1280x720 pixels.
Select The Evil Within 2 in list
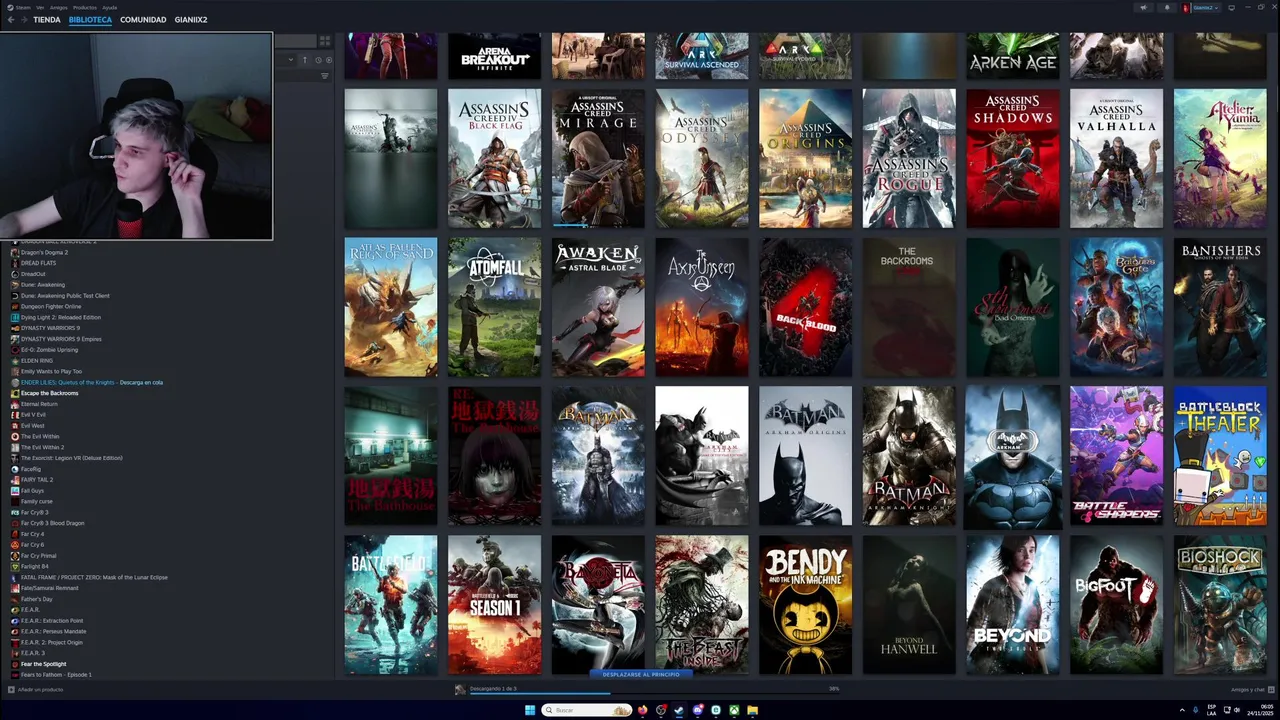pyautogui.click(x=43, y=447)
